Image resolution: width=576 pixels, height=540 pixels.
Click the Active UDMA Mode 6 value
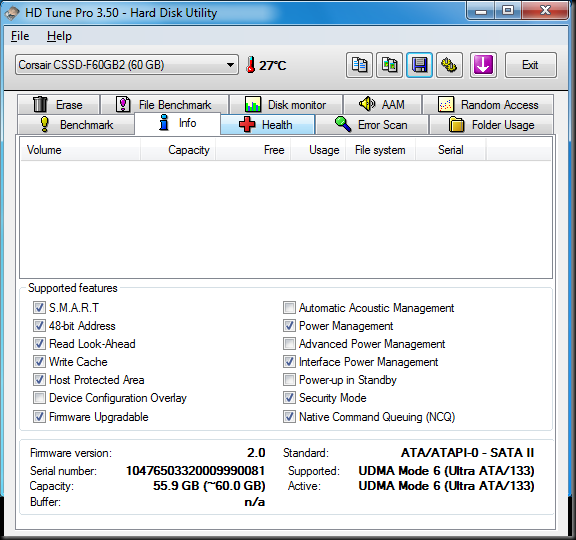coord(446,486)
